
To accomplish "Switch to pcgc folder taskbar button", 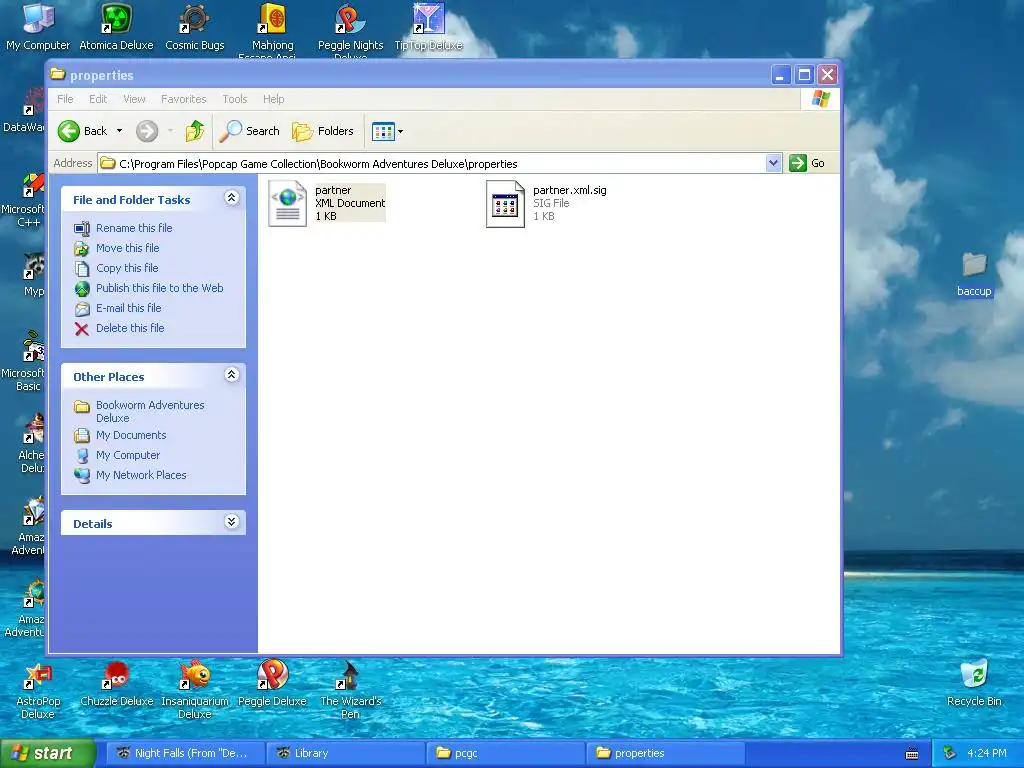I will click(x=505, y=753).
